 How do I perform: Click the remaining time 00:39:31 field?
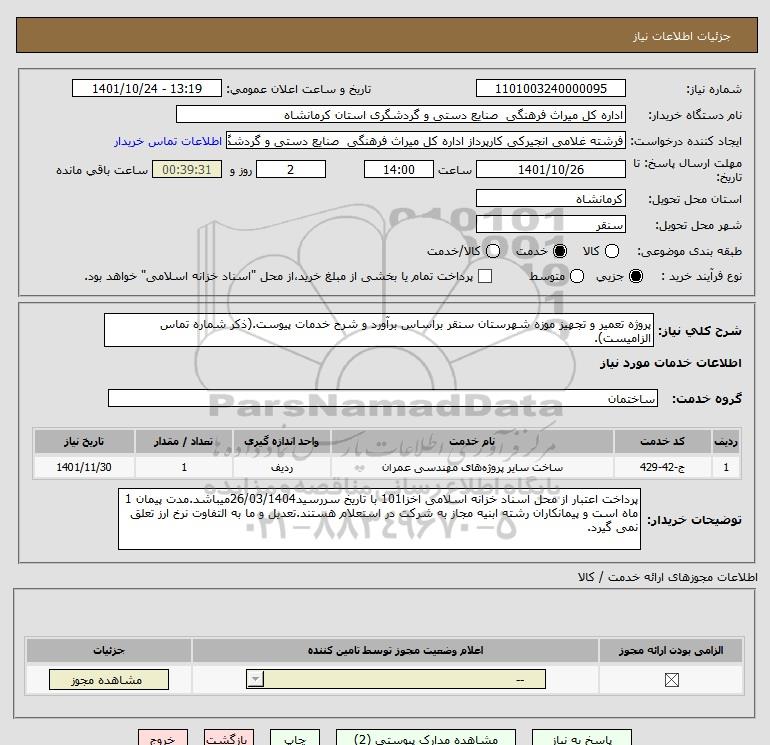click(x=187, y=169)
